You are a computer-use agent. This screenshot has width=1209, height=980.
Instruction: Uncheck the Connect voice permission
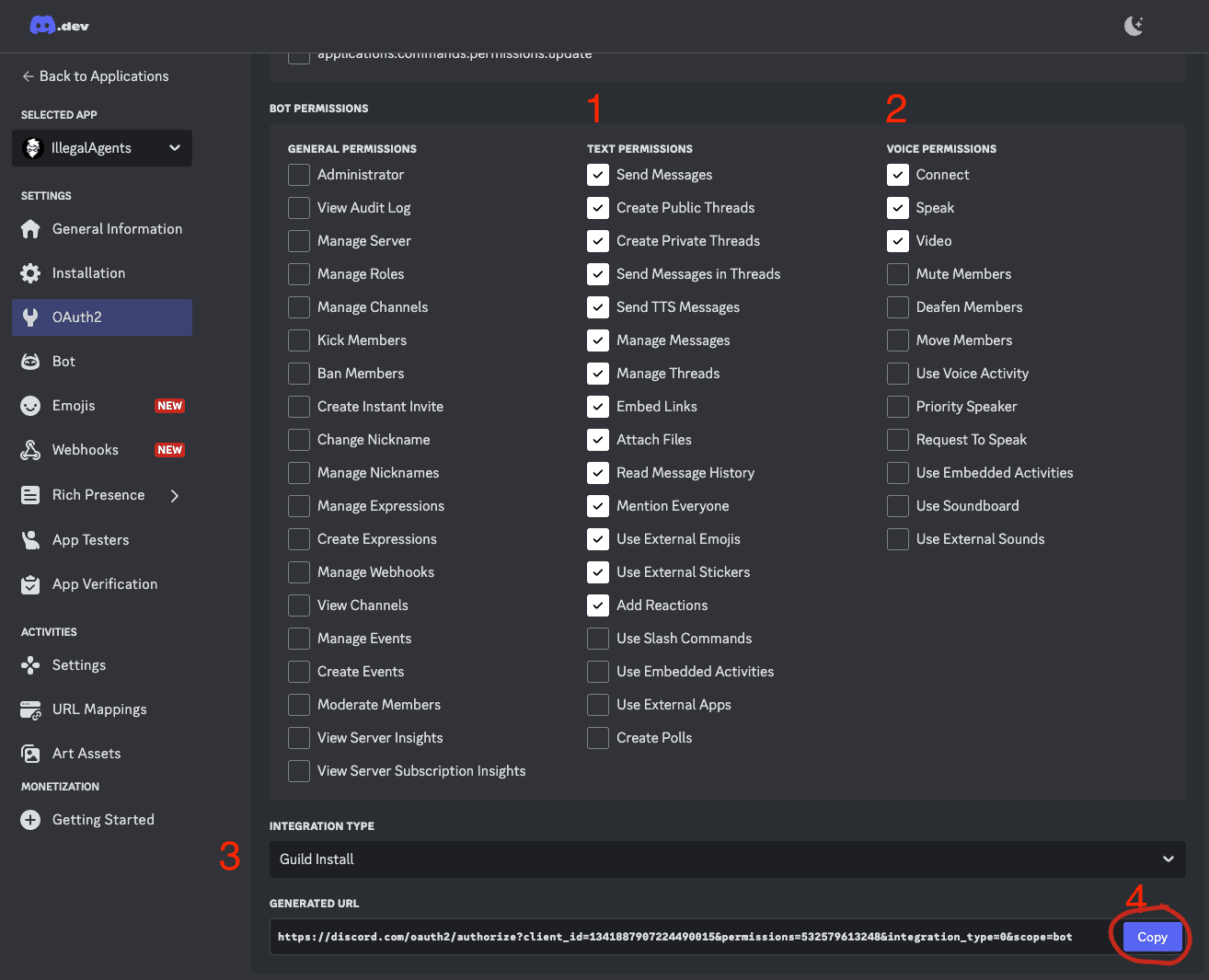pos(898,175)
